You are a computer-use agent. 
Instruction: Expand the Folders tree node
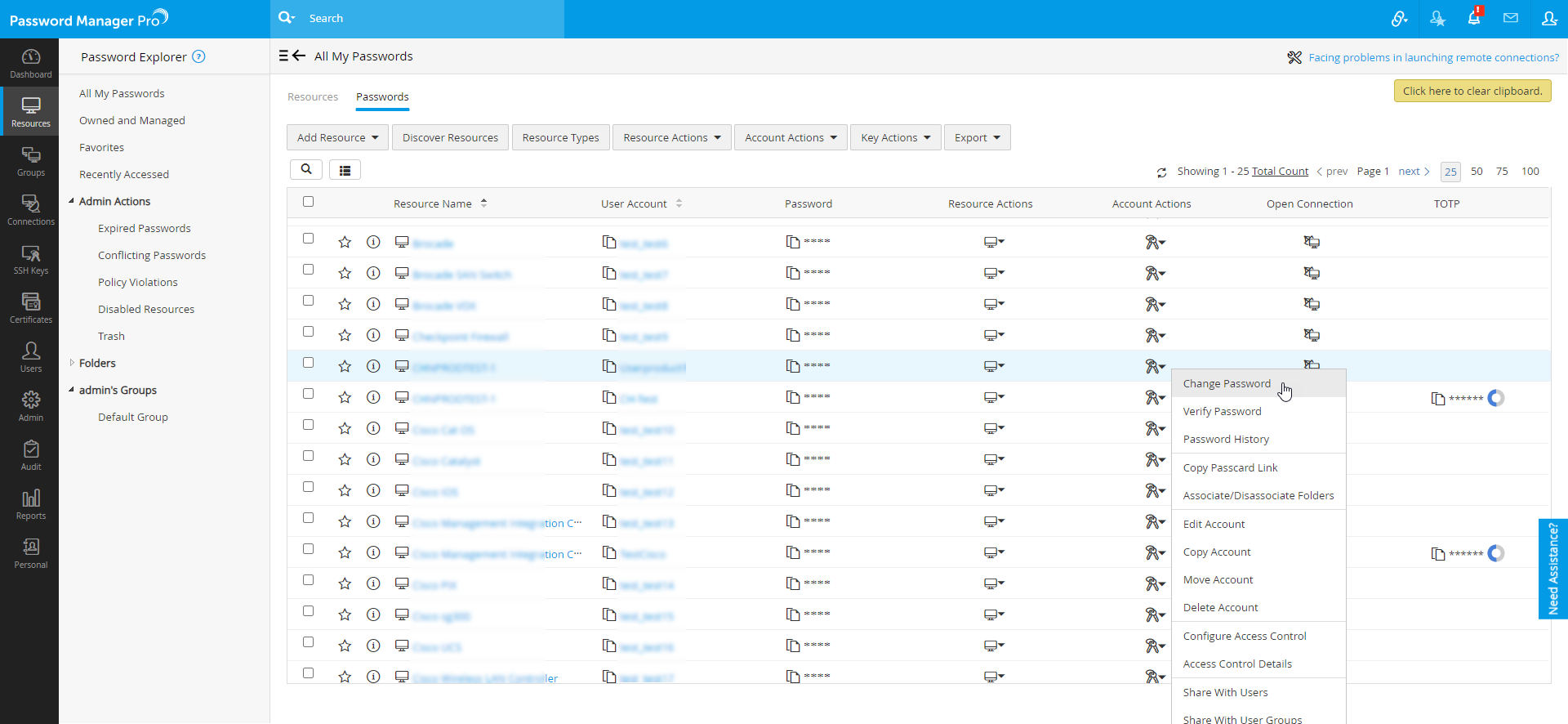72,363
